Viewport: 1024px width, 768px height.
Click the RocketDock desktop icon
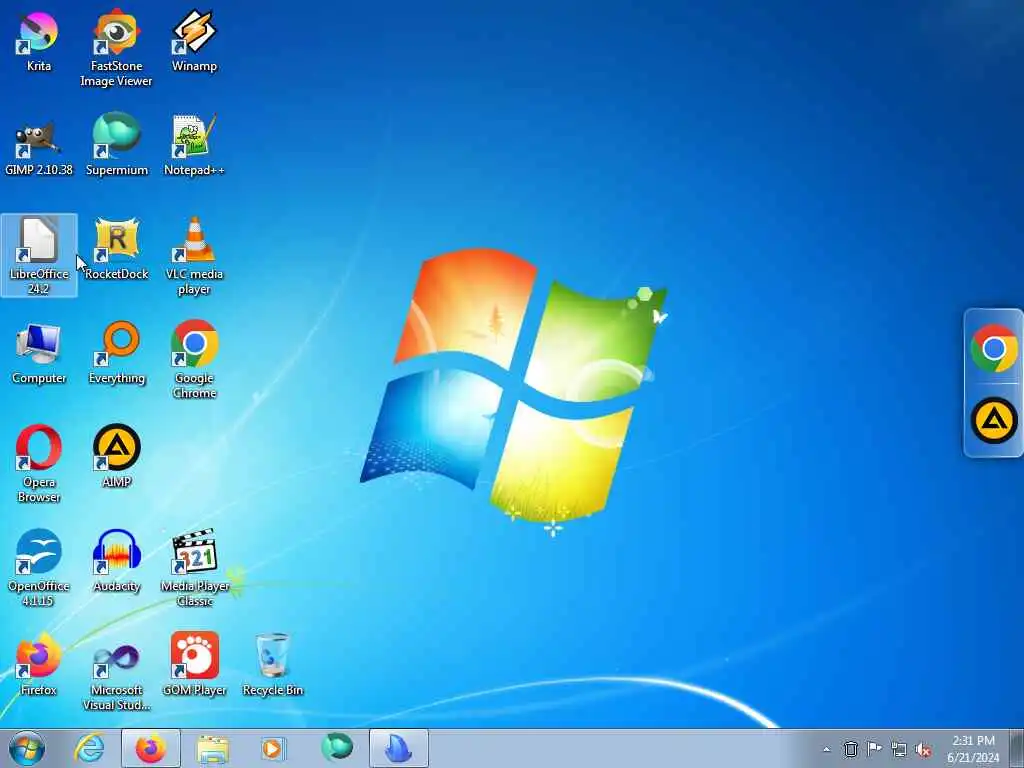[116, 249]
